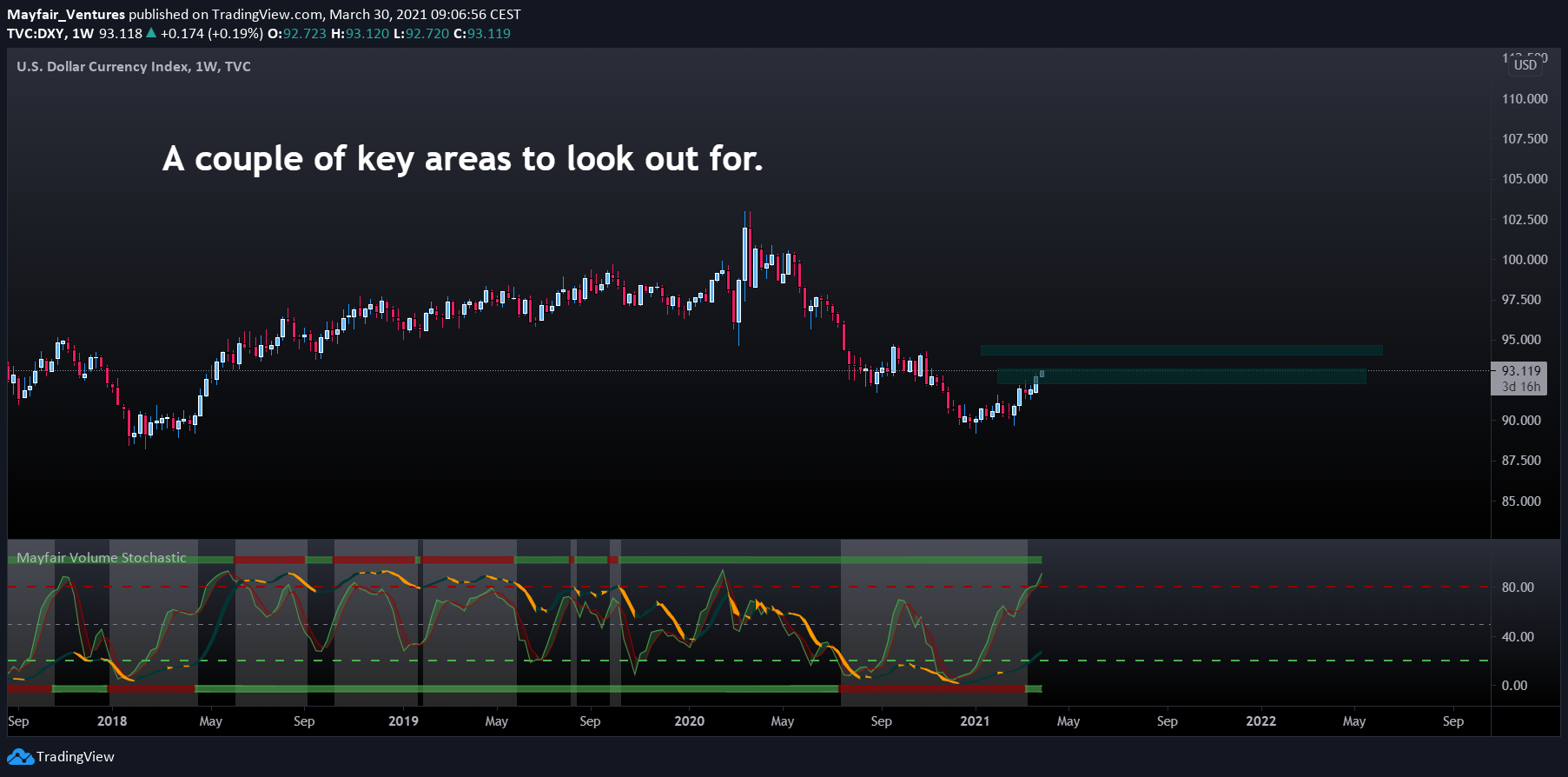Click the current price label 93.119
Screen dimensions: 1568x777
(x=1521, y=371)
